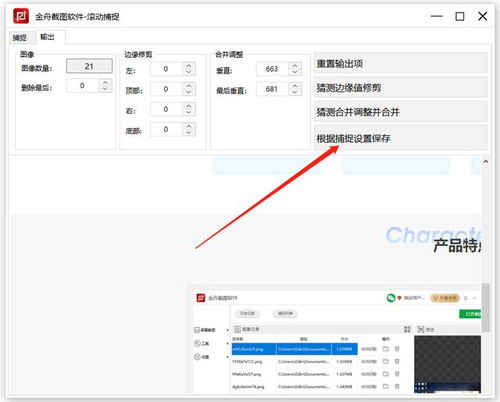Click the 猜测边缘值修剪 button
The image size is (500, 402).
pos(401,88)
